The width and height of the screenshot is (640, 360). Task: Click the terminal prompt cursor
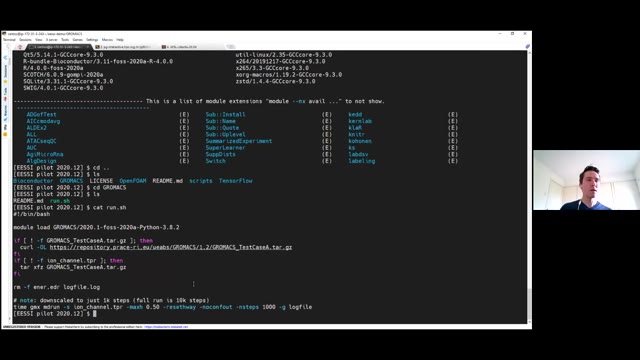(x=95, y=313)
